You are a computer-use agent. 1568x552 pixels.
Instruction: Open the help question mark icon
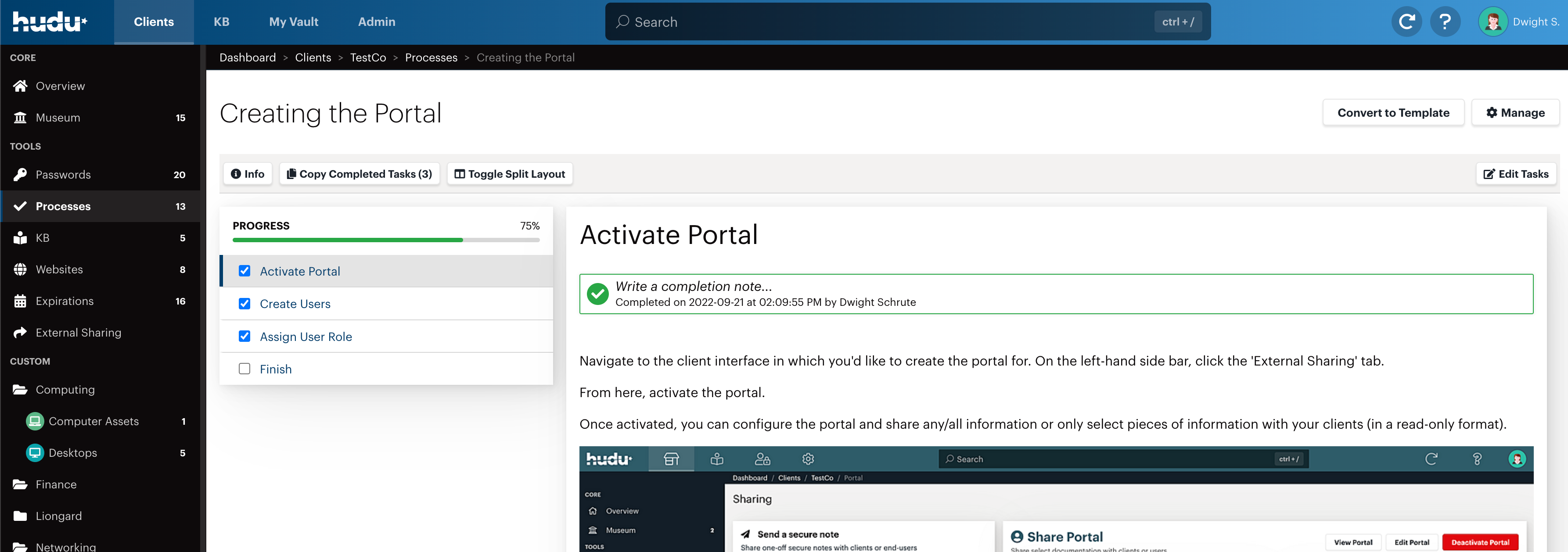click(1446, 22)
